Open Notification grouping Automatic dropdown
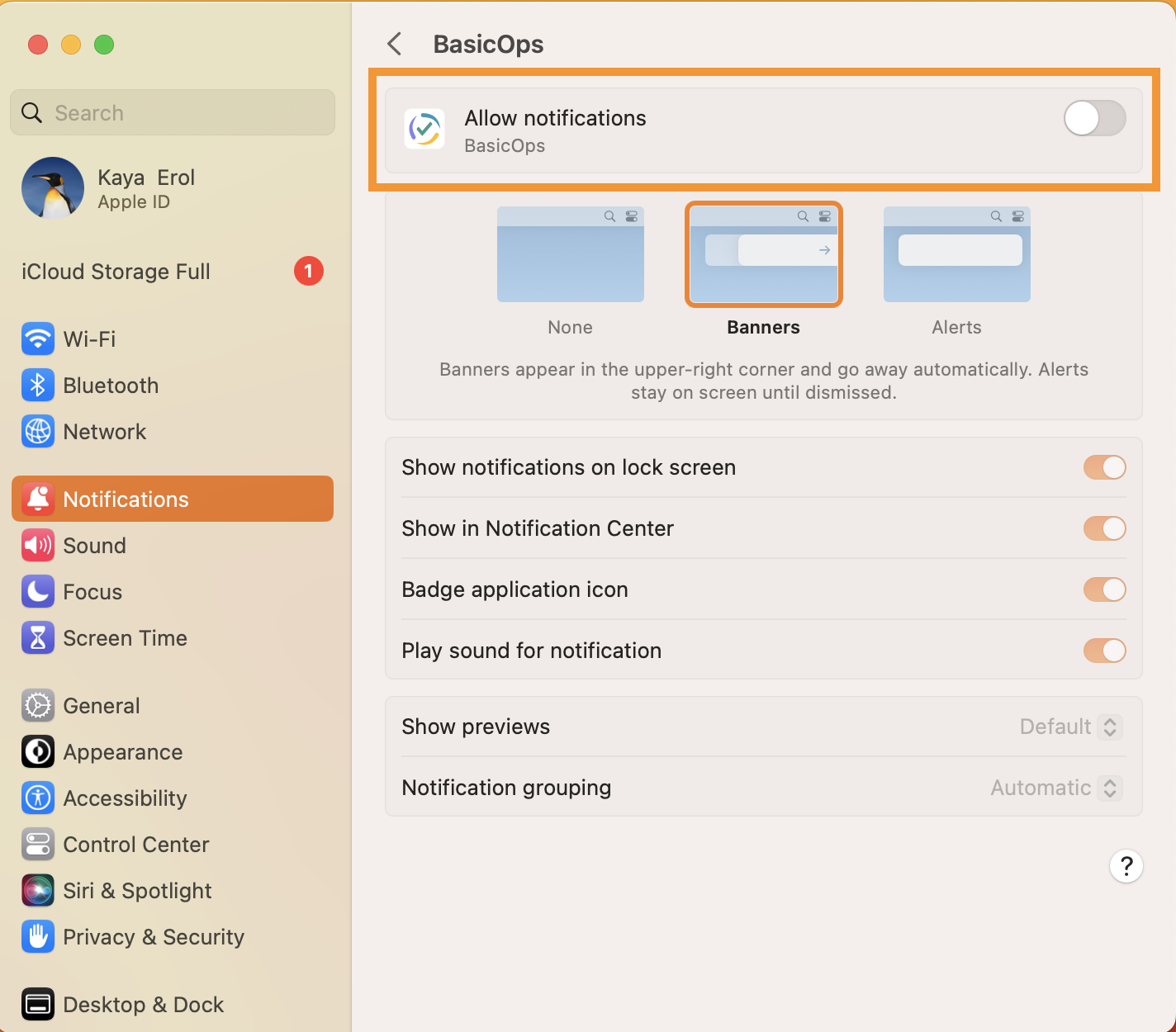Image resolution: width=1176 pixels, height=1032 pixels. tap(1055, 788)
